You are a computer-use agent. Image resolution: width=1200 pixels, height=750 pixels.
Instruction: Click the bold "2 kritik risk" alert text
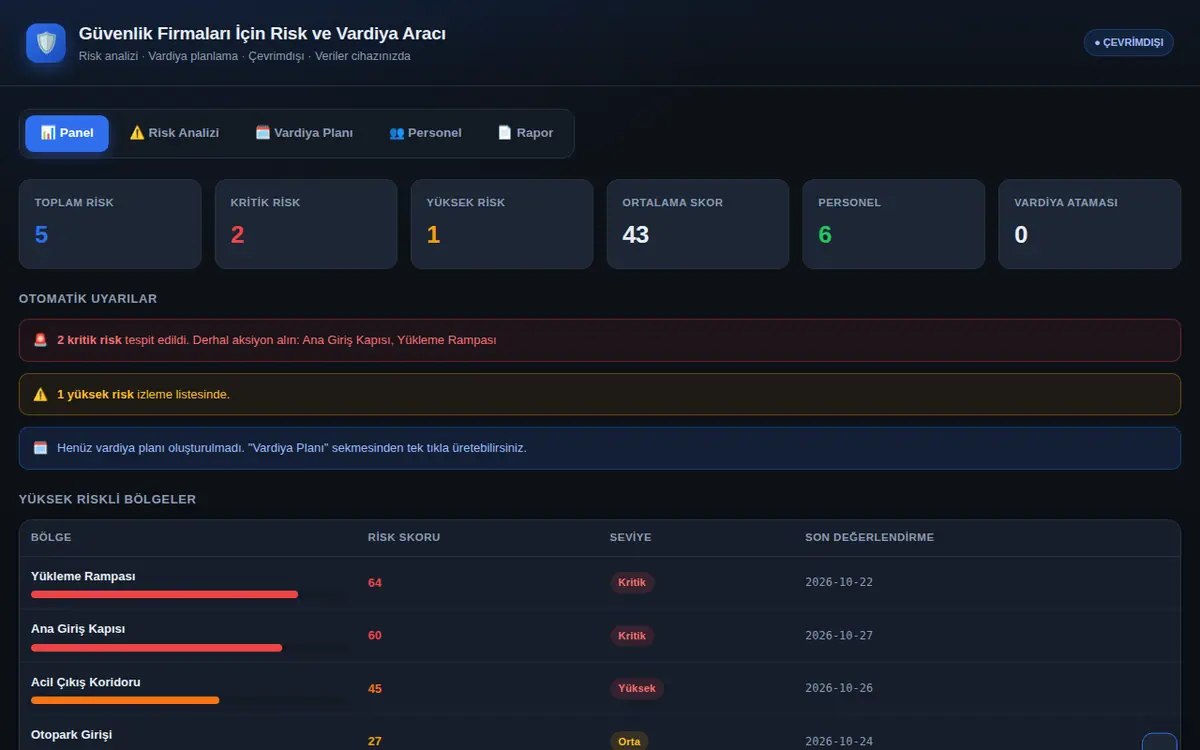pos(89,340)
